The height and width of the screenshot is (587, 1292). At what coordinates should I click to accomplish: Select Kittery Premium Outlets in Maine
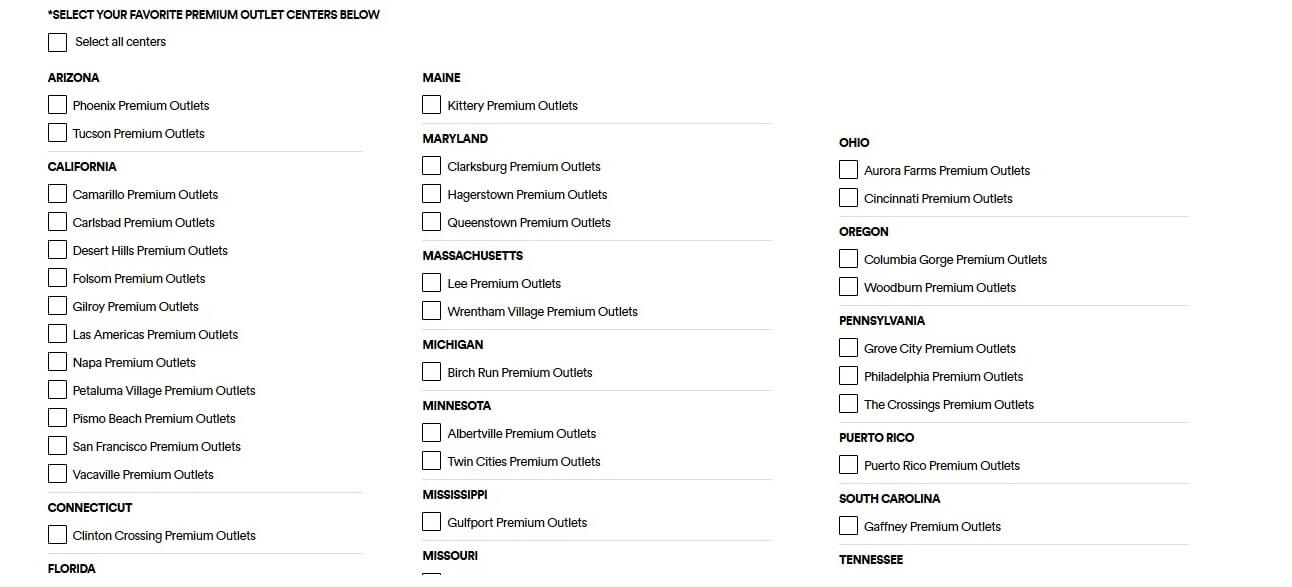(431, 105)
